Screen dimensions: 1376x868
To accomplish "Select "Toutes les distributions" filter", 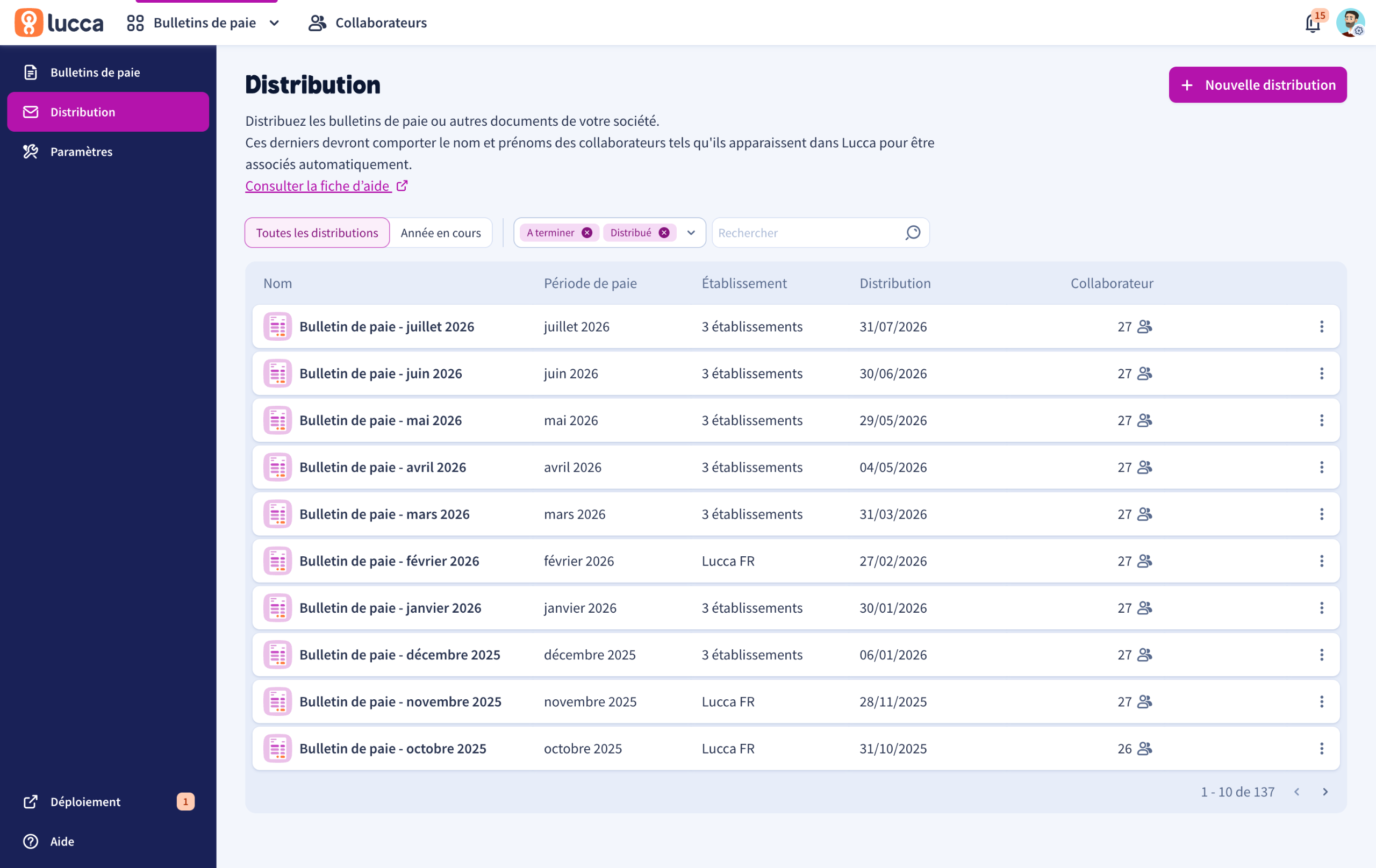I will (x=317, y=233).
